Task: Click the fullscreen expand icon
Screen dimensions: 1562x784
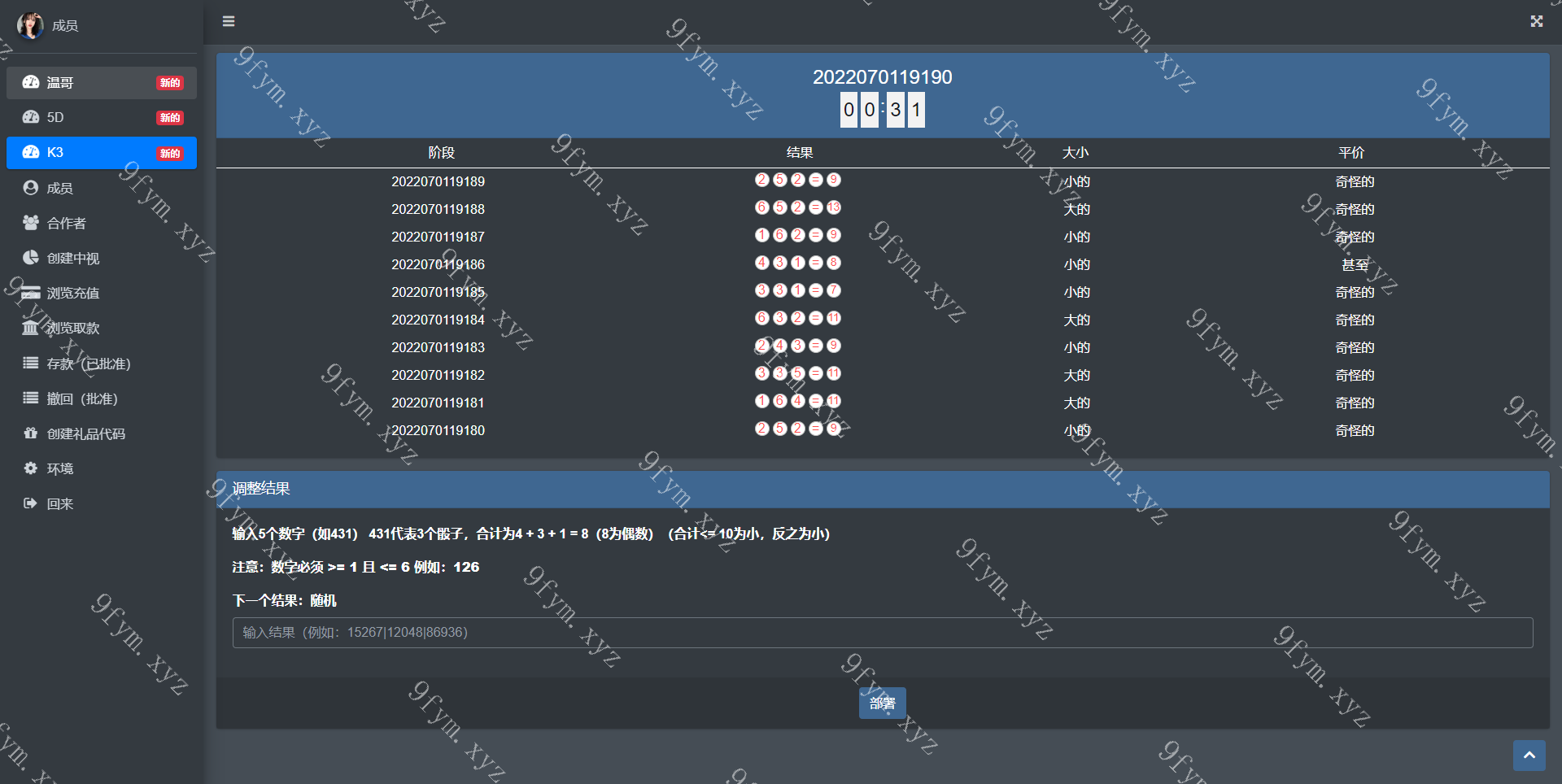Action: point(1536,21)
